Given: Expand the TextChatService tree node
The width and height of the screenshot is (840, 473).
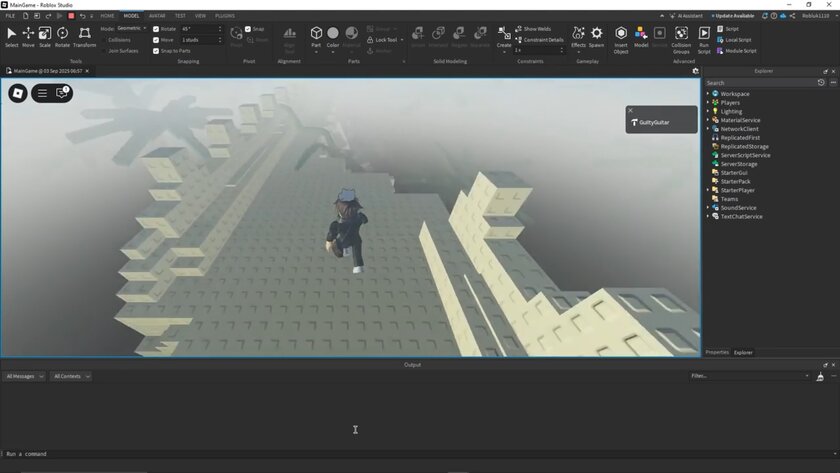Looking at the screenshot, I should (708, 216).
